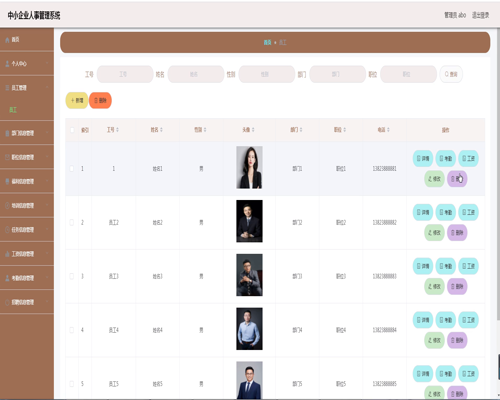Click the purple 删除 button in row 2
The width and height of the screenshot is (500, 400).
click(457, 233)
